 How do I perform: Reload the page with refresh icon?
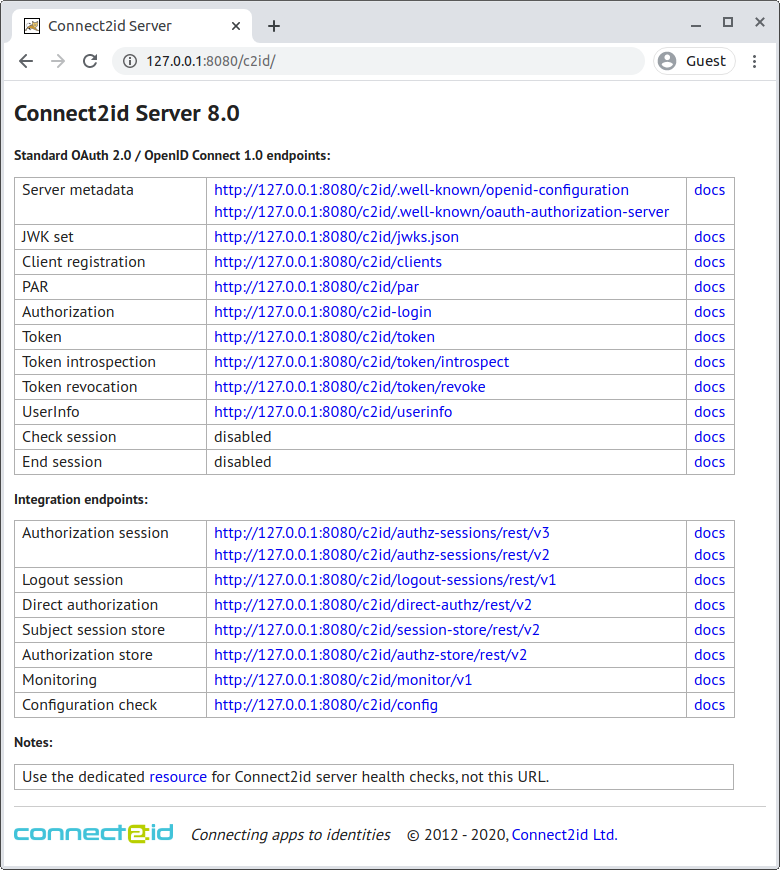click(90, 61)
